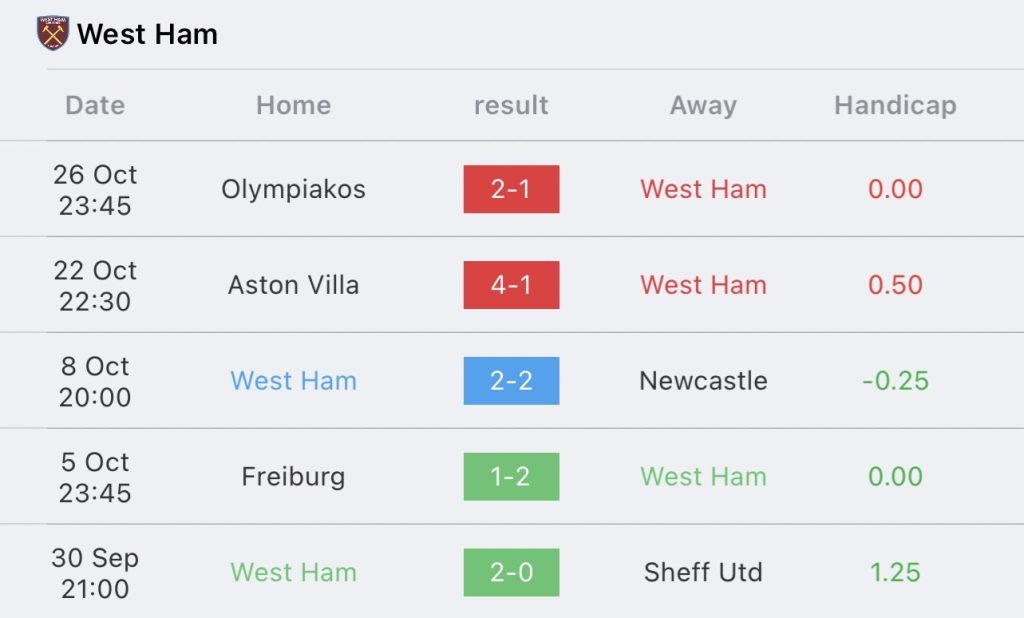The height and width of the screenshot is (618, 1024).
Task: Open the Aston Villa team link
Action: coord(293,285)
